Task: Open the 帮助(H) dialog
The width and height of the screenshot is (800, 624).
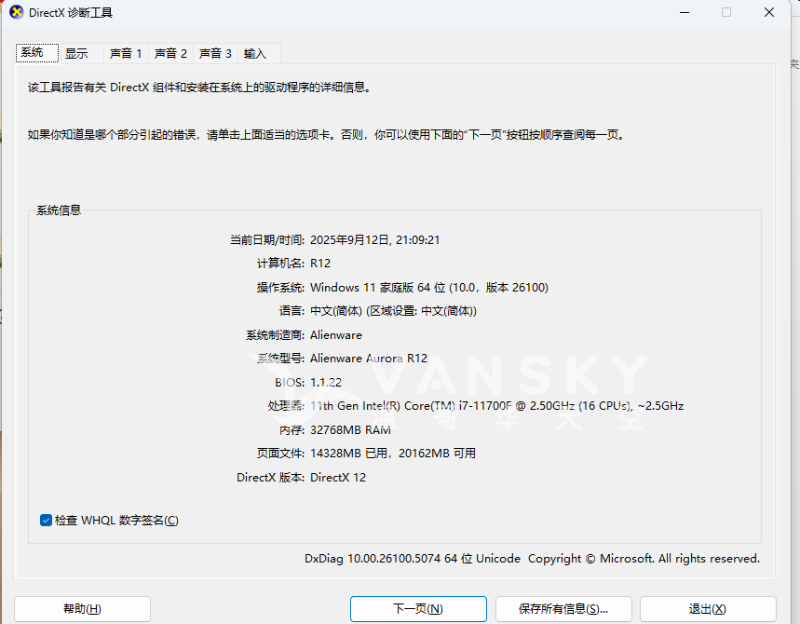Action: 81,608
